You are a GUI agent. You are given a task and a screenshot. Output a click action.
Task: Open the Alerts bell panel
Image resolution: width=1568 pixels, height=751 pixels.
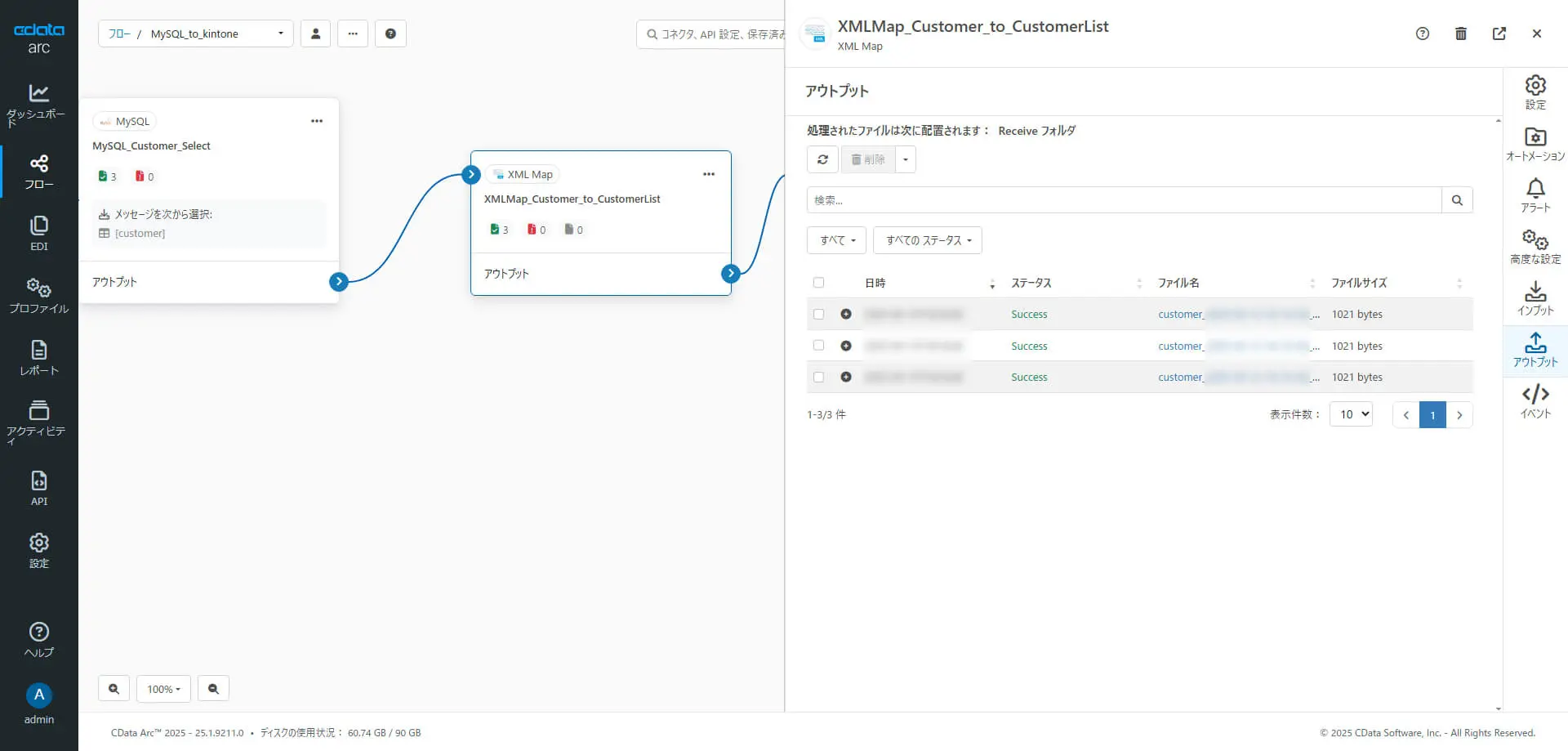1535,195
